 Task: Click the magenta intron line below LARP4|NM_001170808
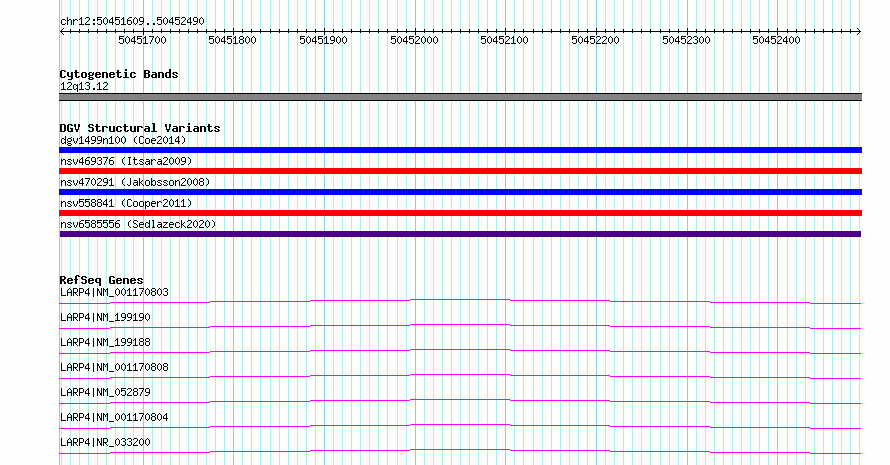460,376
